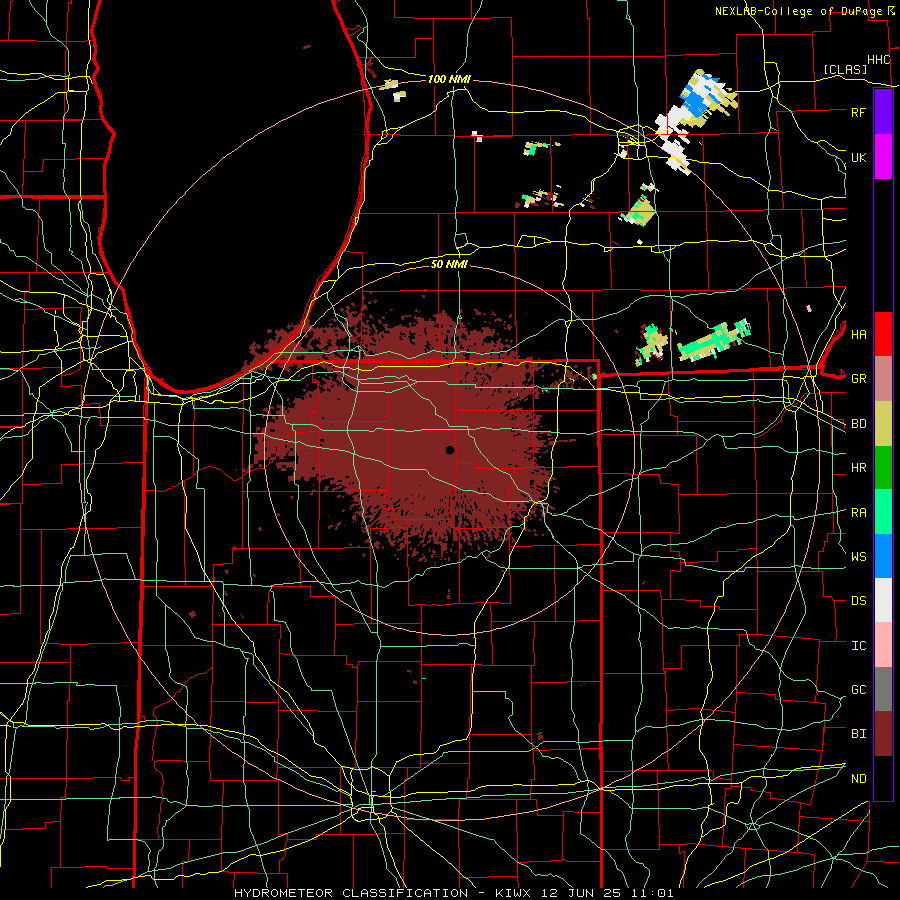900x900 pixels.
Task: Click the elongated green rain echo to the east
Action: (x=715, y=340)
